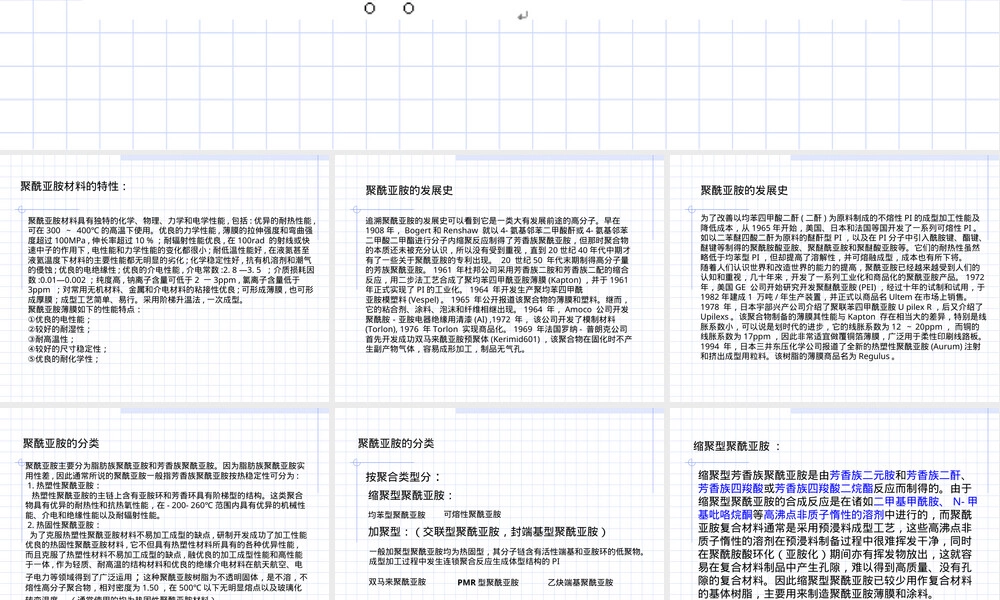Select the blank grid slide at top
This screenshot has height=600, width=1000.
(x=500, y=74)
